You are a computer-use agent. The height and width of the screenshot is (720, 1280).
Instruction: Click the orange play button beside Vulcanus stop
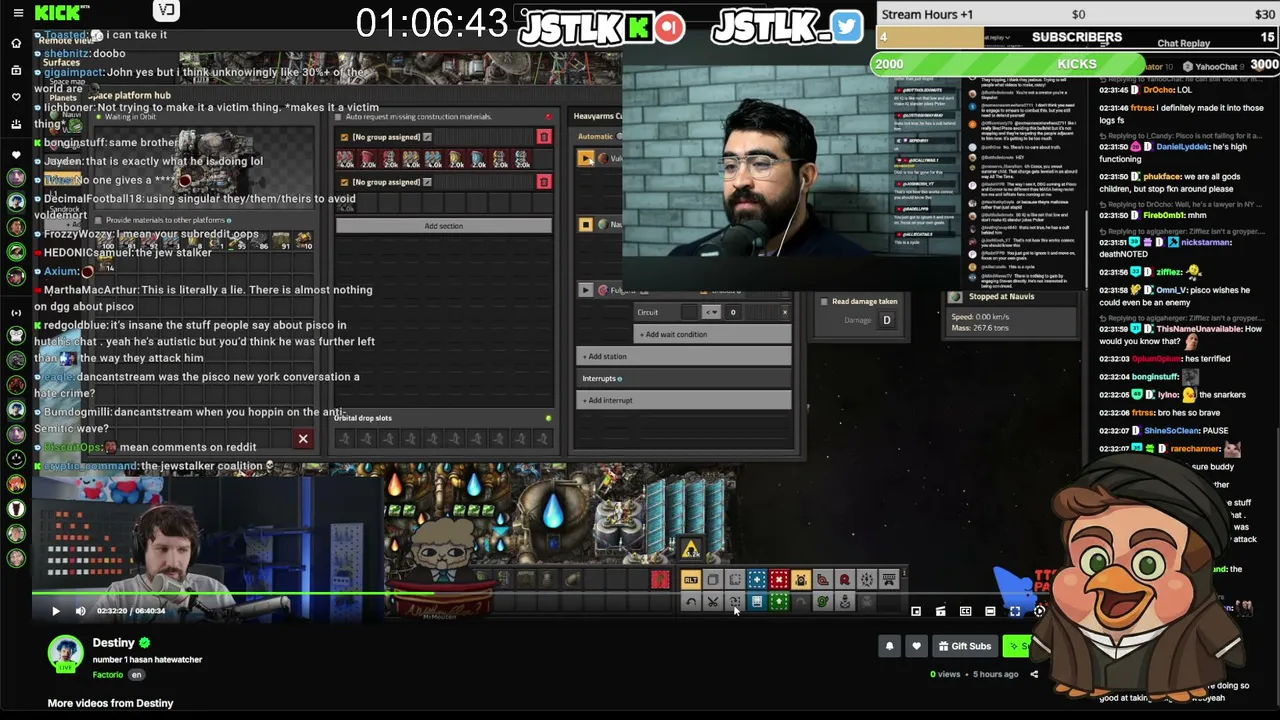[x=586, y=158]
